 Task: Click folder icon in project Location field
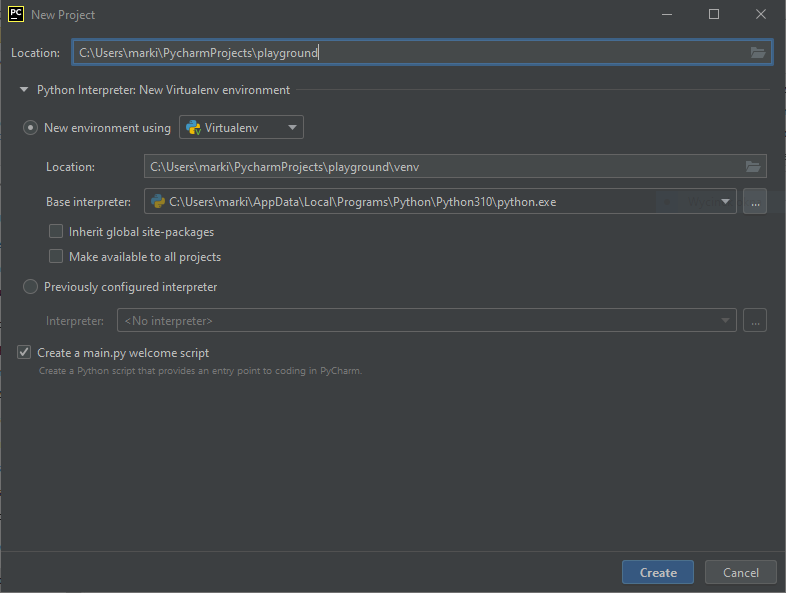tap(757, 53)
